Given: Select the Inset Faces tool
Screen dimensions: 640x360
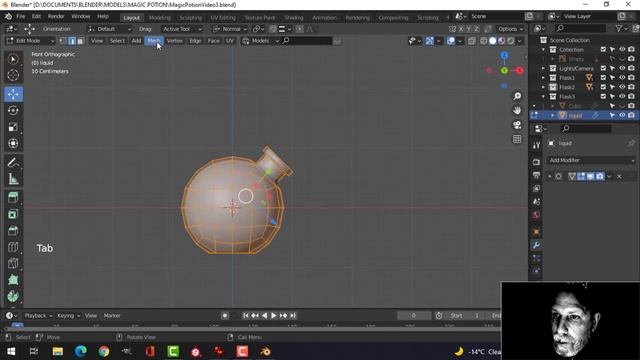Looking at the screenshot, I should pos(13,214).
